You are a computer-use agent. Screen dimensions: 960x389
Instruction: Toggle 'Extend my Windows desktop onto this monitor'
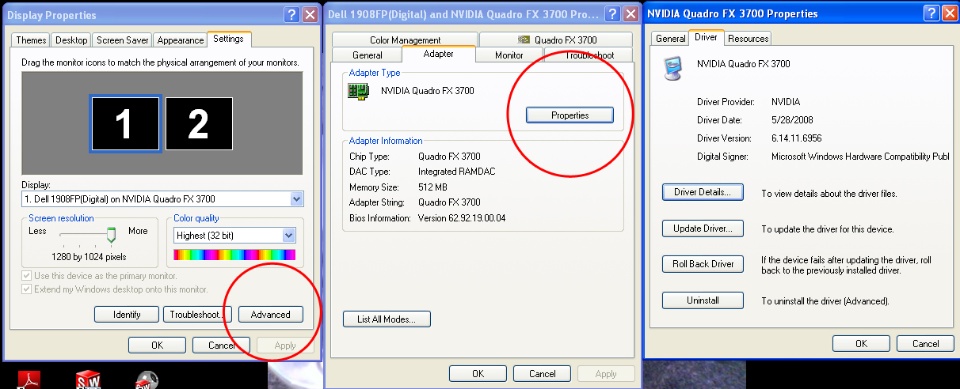pos(26,289)
